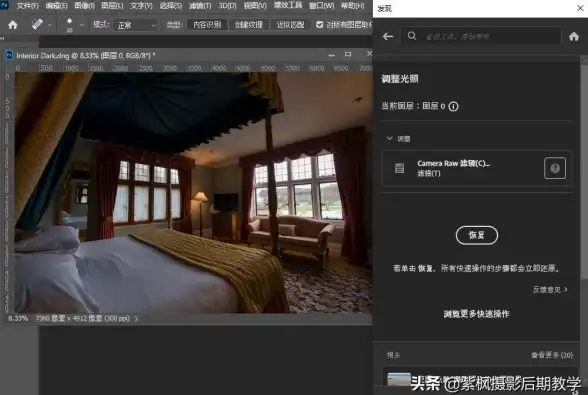Open the Edit (编辑) menu
This screenshot has width=588, height=395.
point(56,6)
